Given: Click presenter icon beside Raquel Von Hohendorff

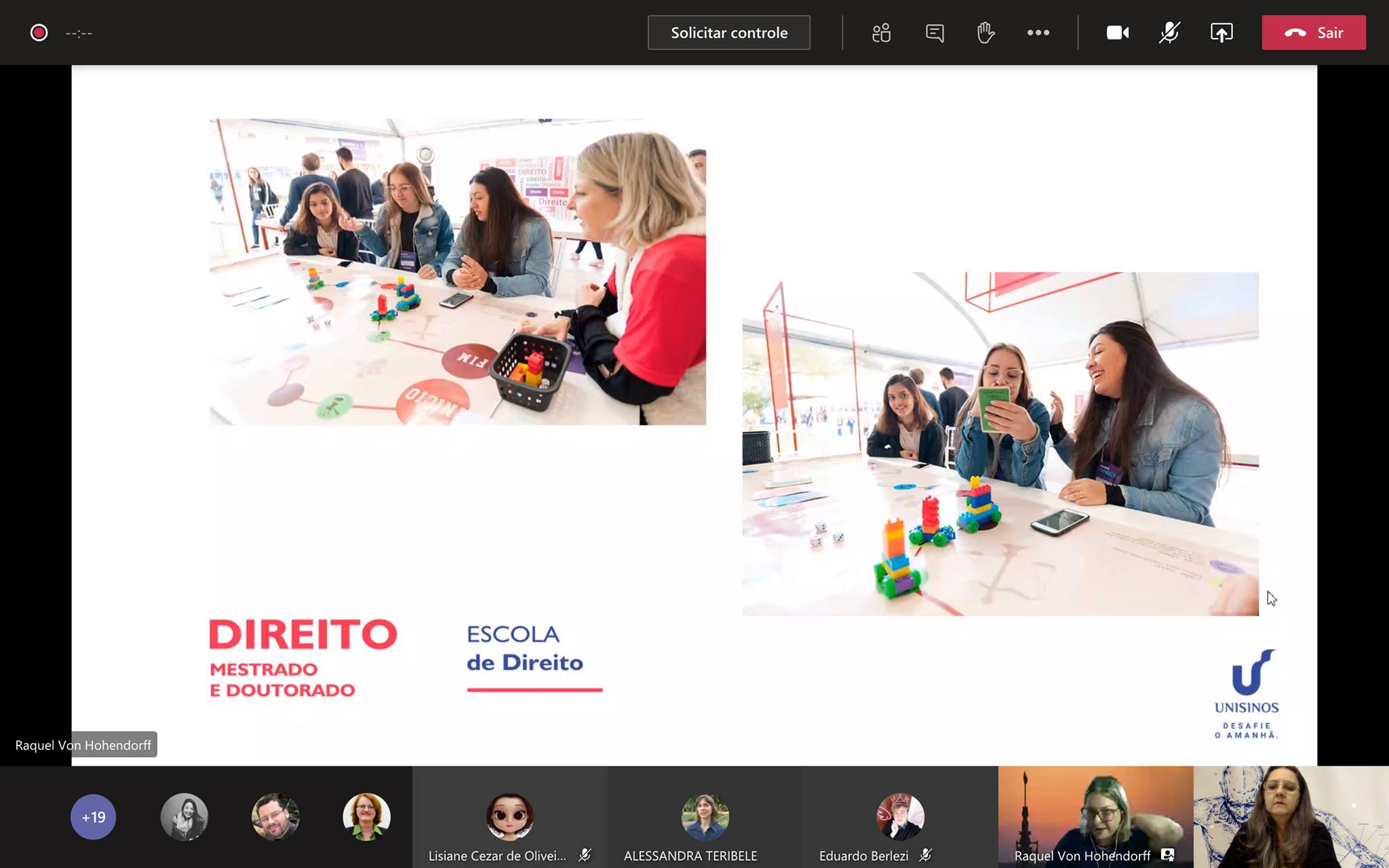Looking at the screenshot, I should (1167, 855).
